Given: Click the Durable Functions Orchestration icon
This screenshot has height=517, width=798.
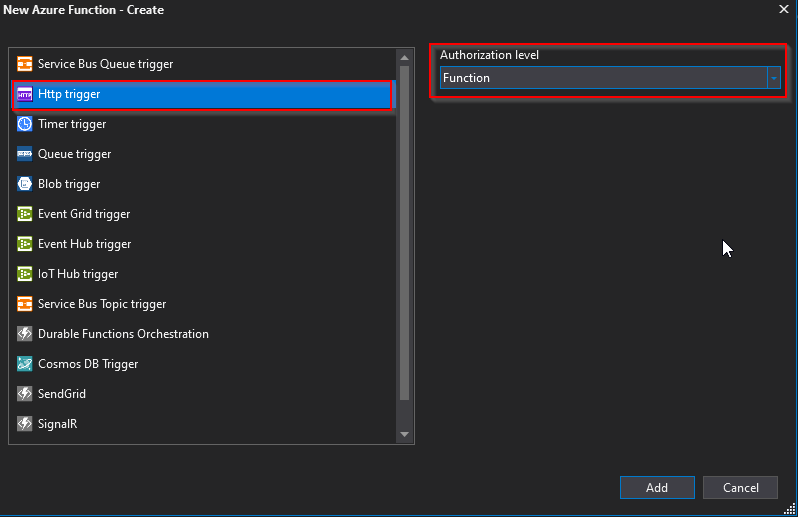Looking at the screenshot, I should pos(24,334).
